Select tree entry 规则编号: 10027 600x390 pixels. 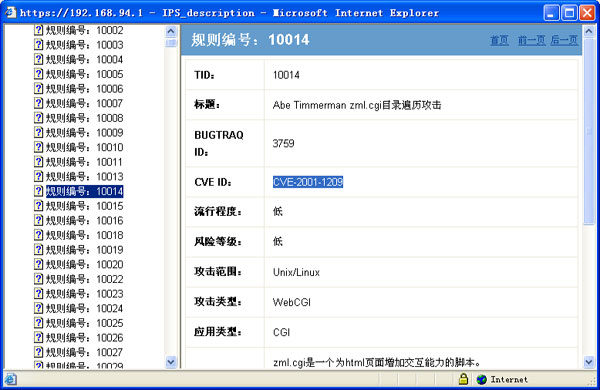tap(85, 352)
